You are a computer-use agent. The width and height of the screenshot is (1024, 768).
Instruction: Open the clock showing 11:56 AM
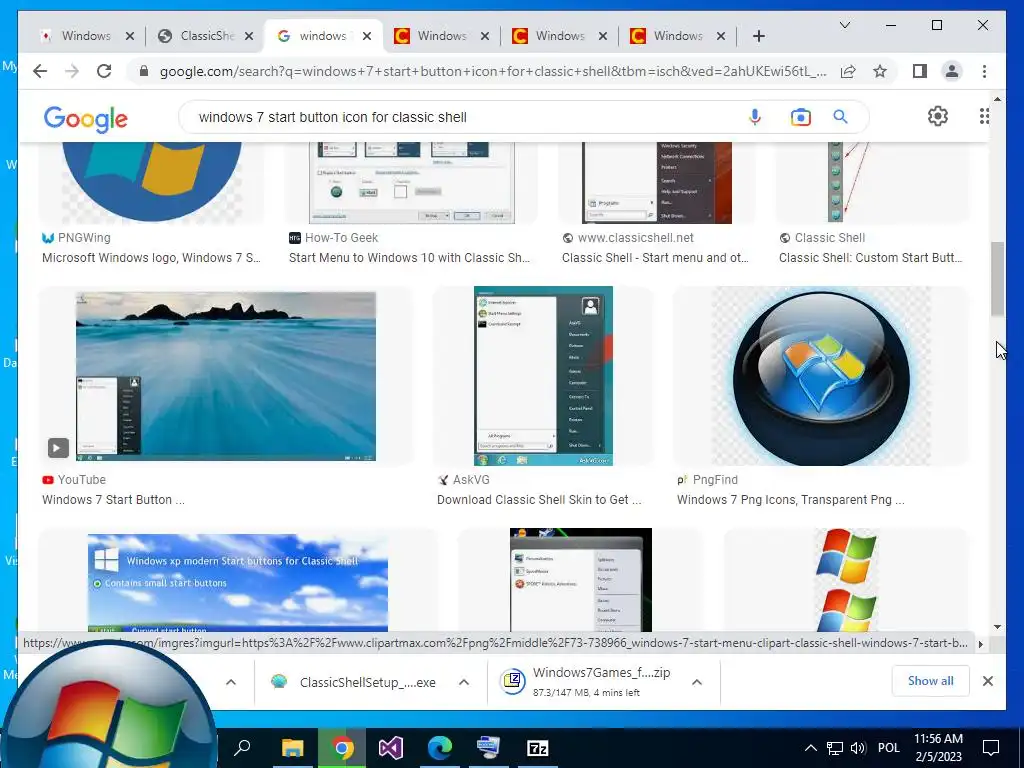pyautogui.click(x=938, y=748)
